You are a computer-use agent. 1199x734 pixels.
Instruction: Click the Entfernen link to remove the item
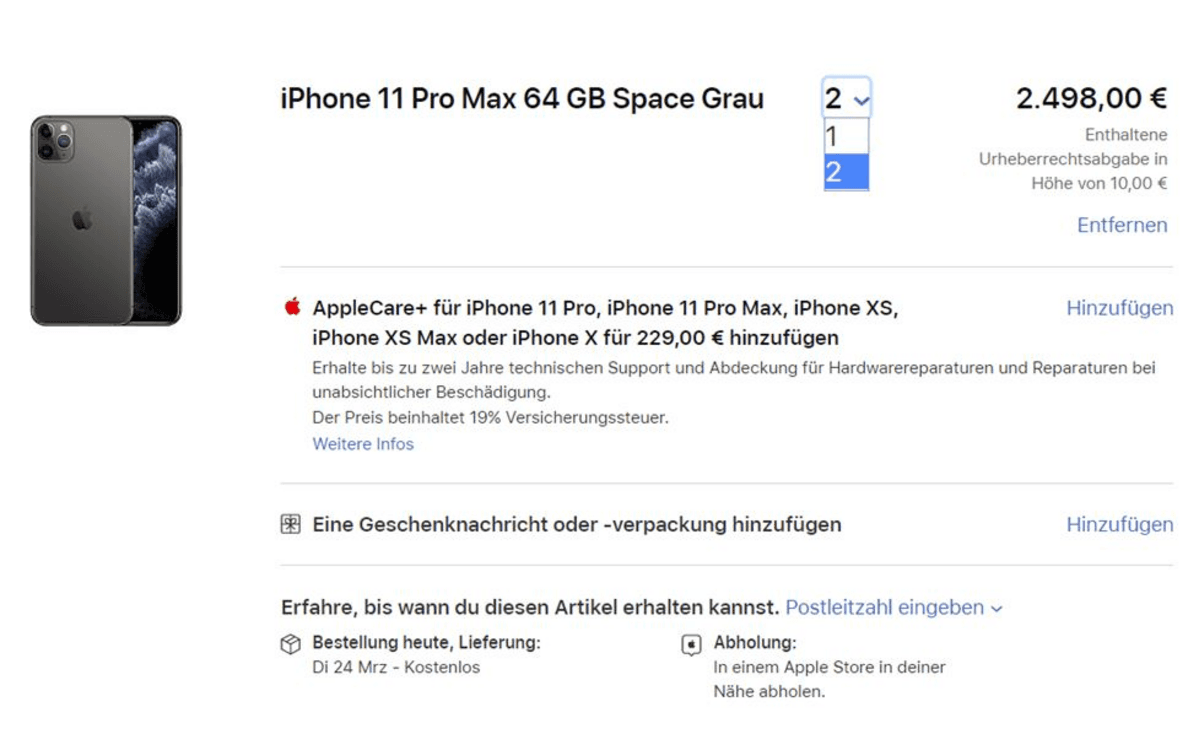(x=1122, y=225)
